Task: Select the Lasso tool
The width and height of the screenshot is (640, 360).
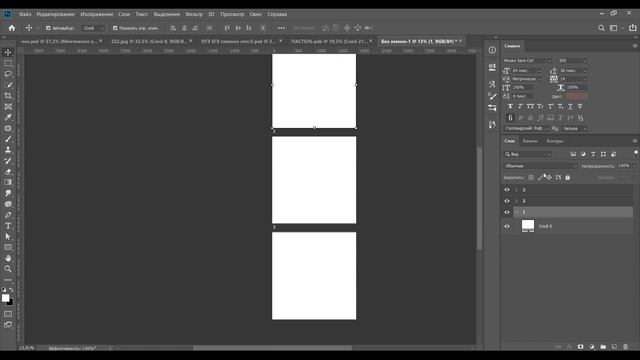Action: [x=8, y=74]
